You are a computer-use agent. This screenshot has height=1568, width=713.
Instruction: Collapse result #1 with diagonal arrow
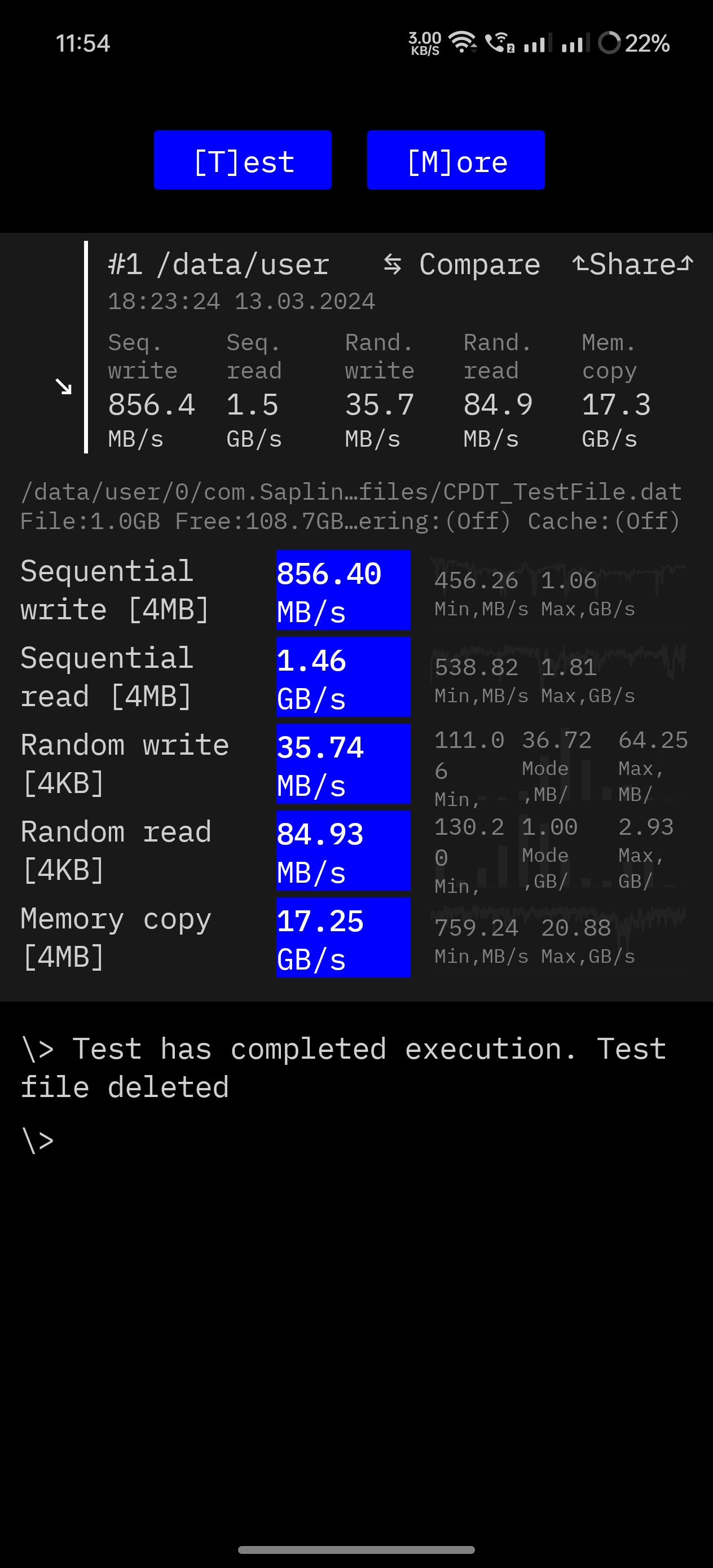click(63, 386)
